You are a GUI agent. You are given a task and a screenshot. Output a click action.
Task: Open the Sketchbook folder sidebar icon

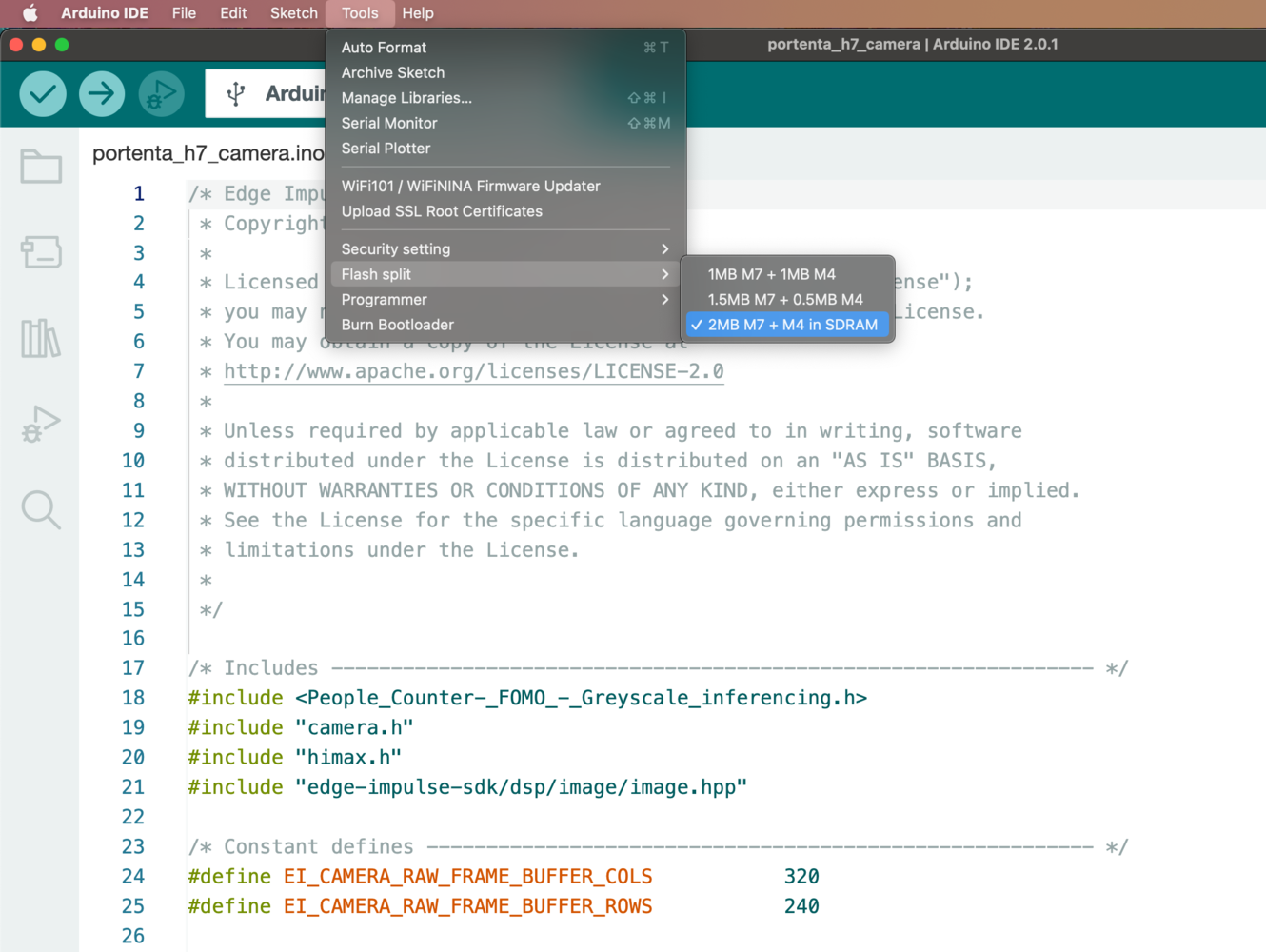point(41,167)
